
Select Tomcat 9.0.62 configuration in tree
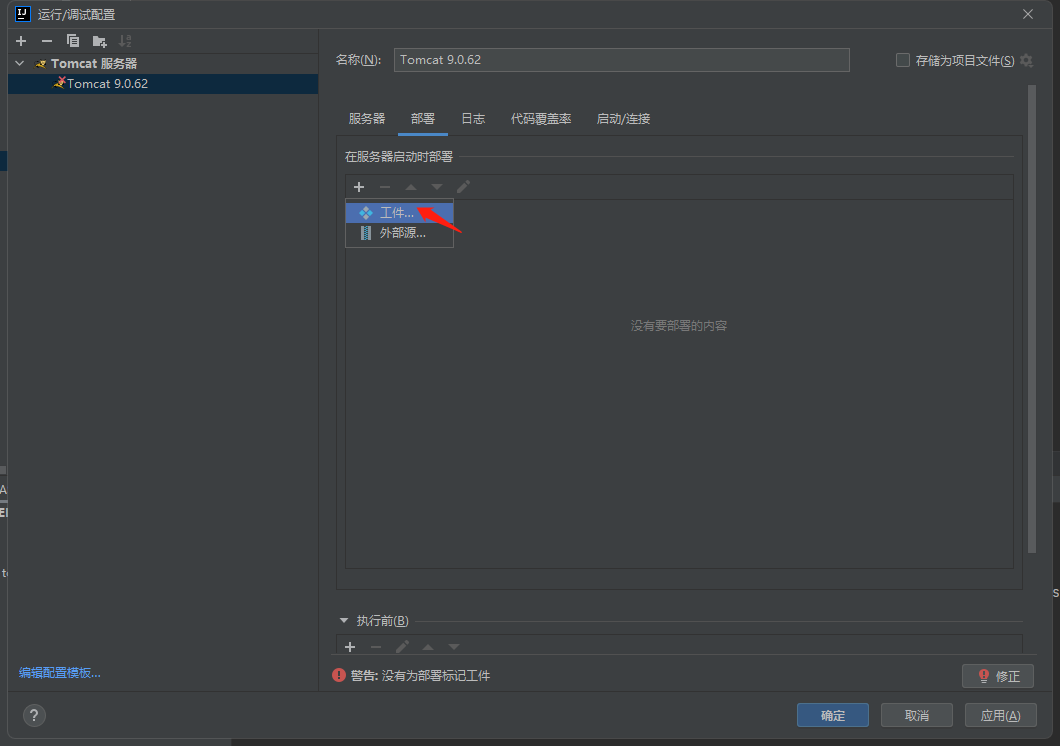163,84
